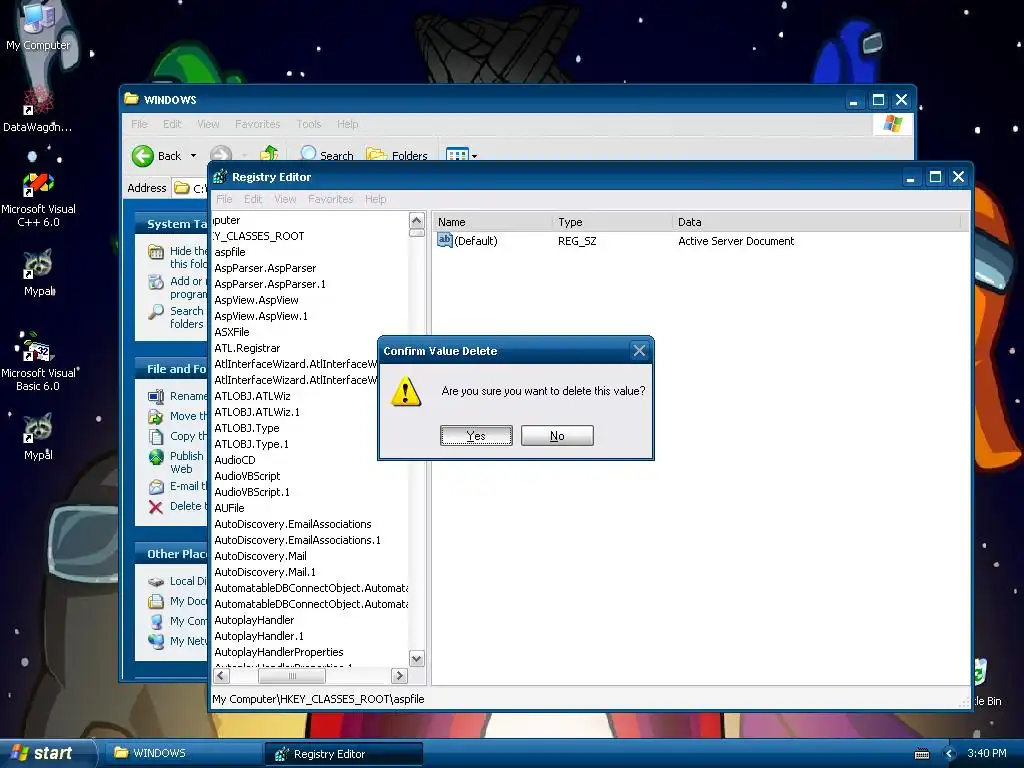Viewport: 1024px width, 768px height.
Task: Click keyboard icon in system tray
Action: (x=922, y=754)
